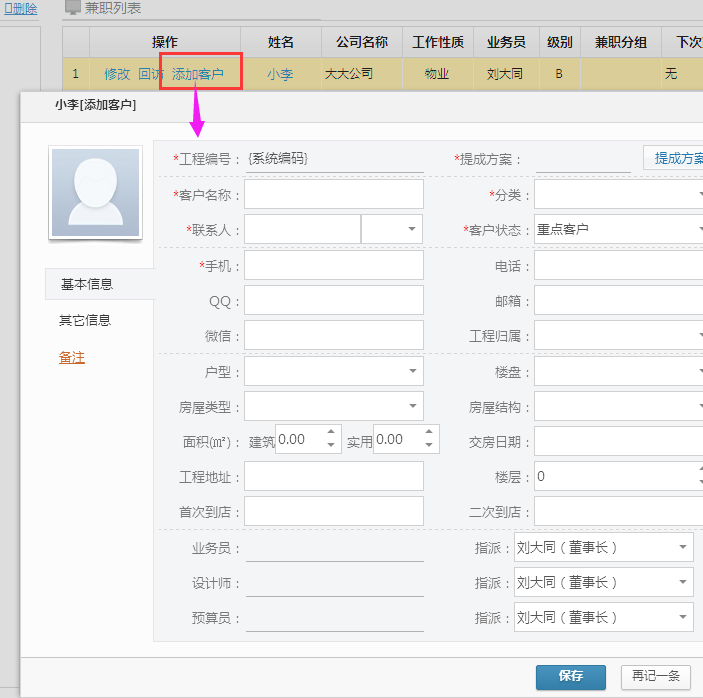Click the 手机 input field
The width and height of the screenshot is (703, 698).
click(x=334, y=265)
